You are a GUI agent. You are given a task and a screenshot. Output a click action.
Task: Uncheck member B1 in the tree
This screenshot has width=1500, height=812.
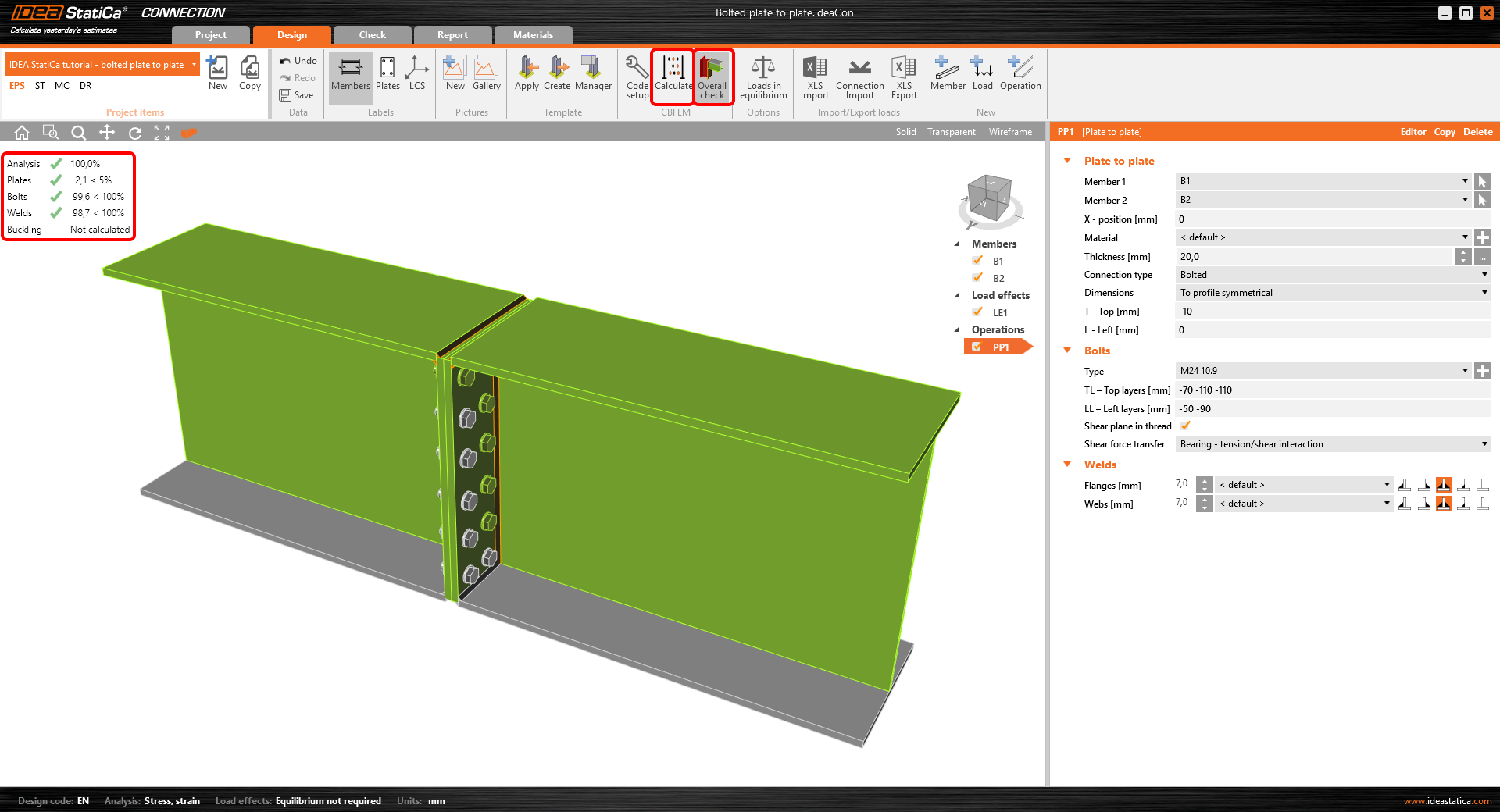[978, 260]
